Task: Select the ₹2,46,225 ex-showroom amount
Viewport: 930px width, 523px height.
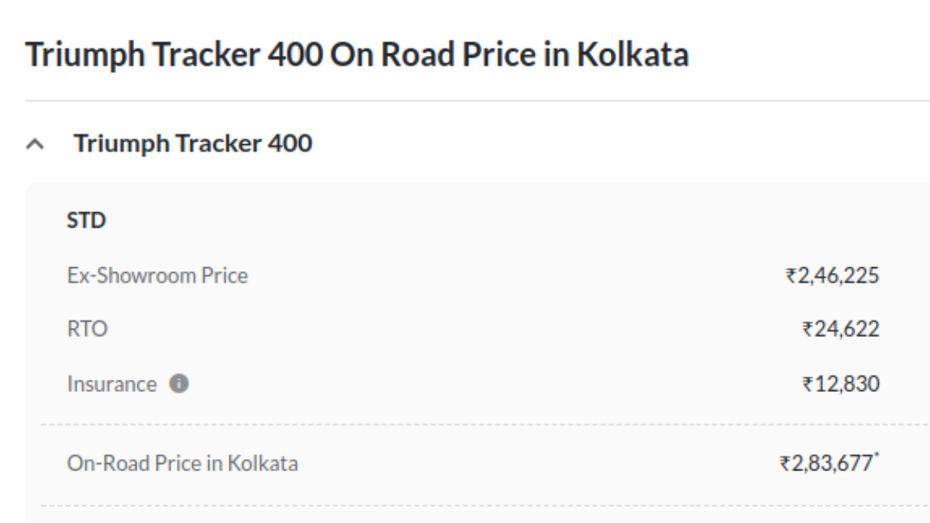Action: [832, 276]
